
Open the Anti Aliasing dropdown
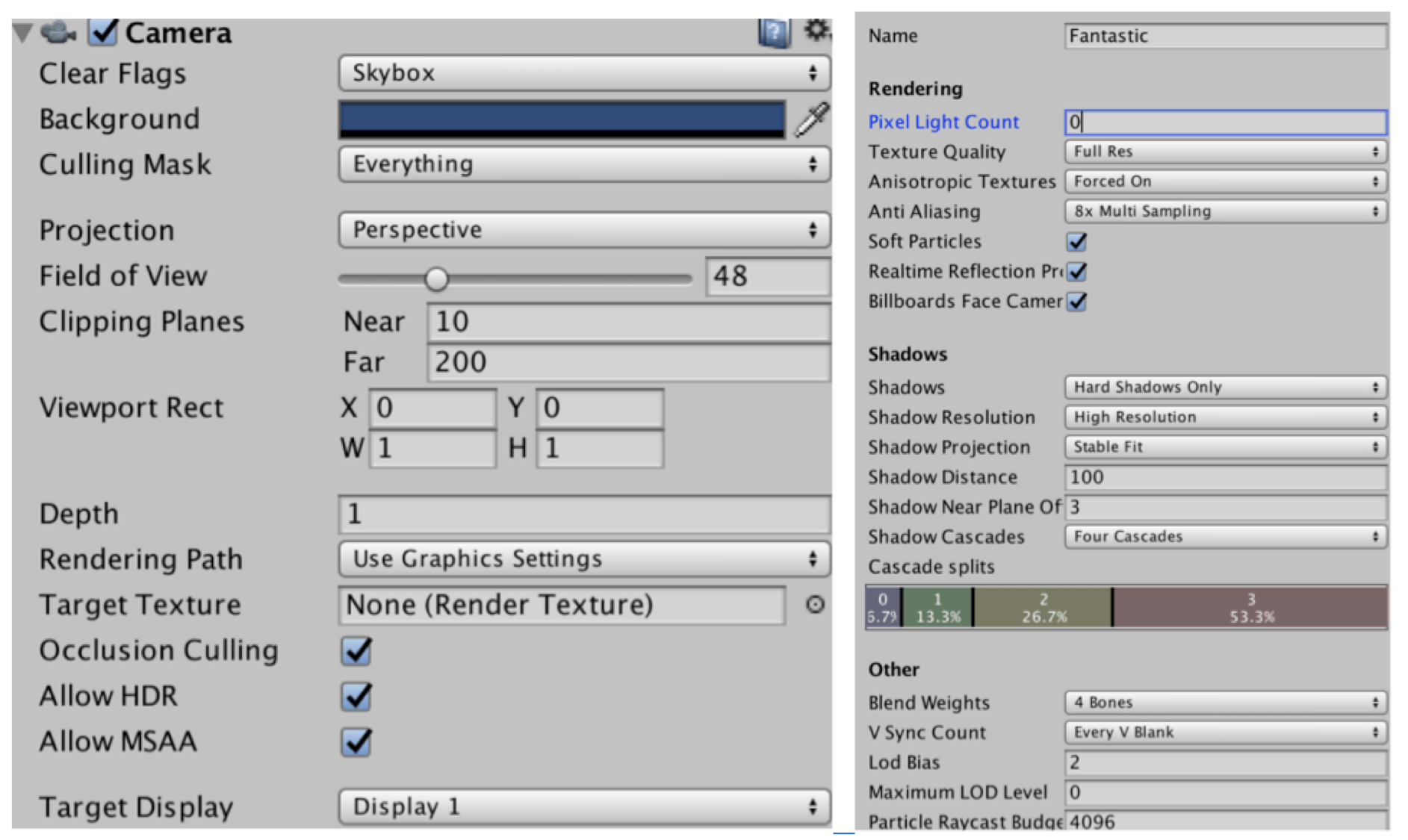[1226, 211]
